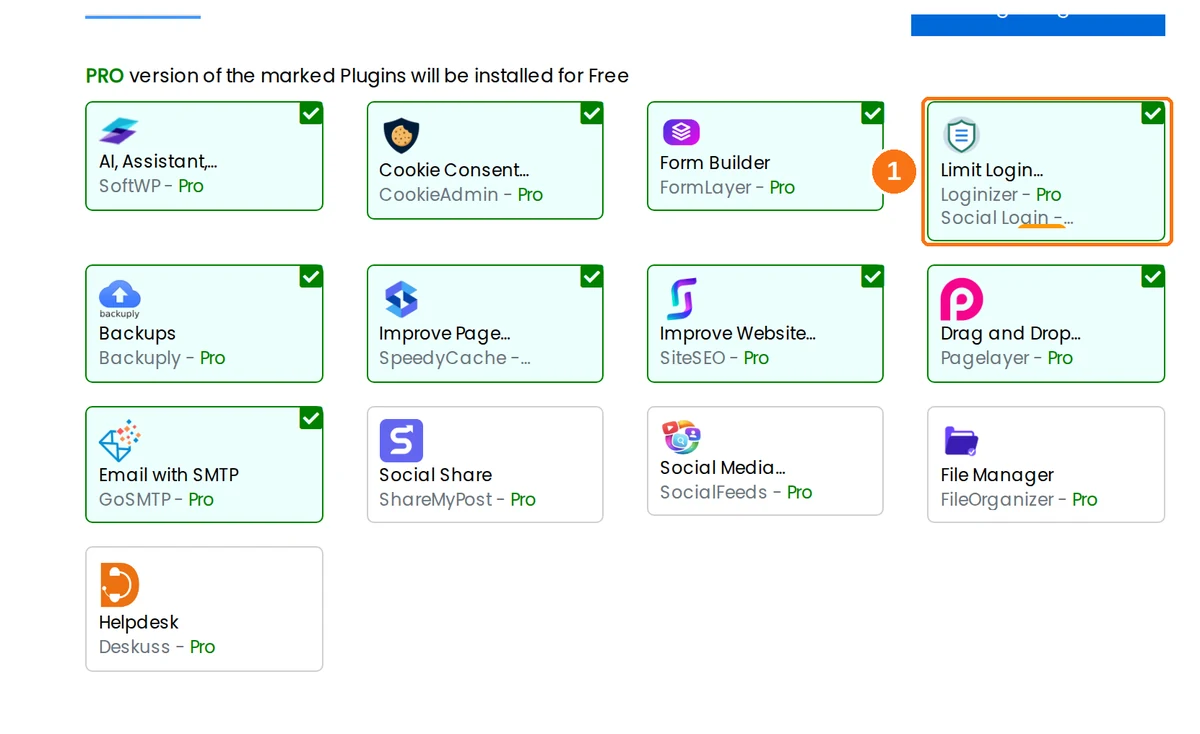The height and width of the screenshot is (734, 1200).
Task: Click the SiteSEO plugin icon
Action: click(681, 299)
